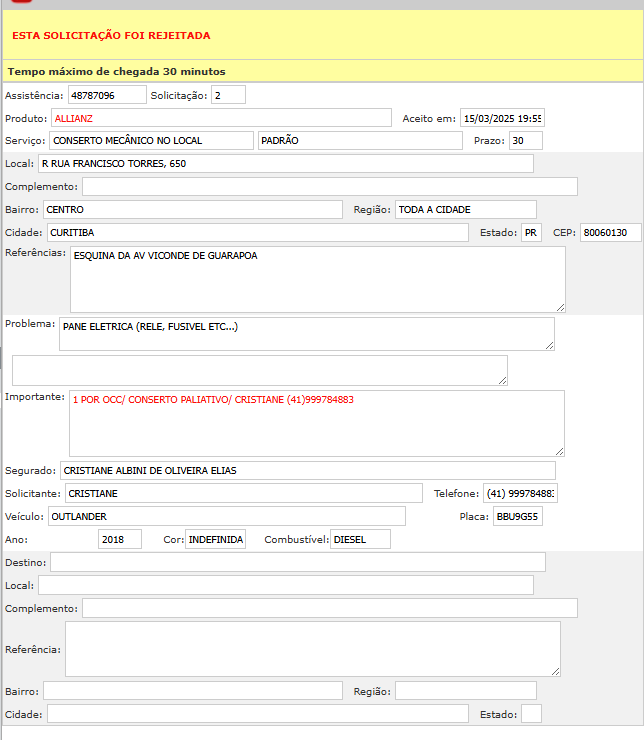Select the Solicitação field
Viewport: 644px width, 740px height.
pos(228,95)
